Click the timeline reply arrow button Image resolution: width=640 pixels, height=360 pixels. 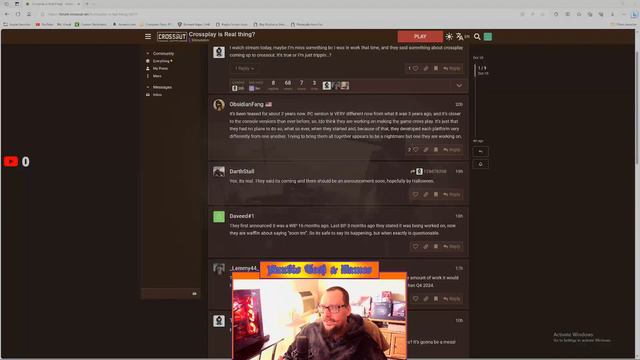pos(480,152)
